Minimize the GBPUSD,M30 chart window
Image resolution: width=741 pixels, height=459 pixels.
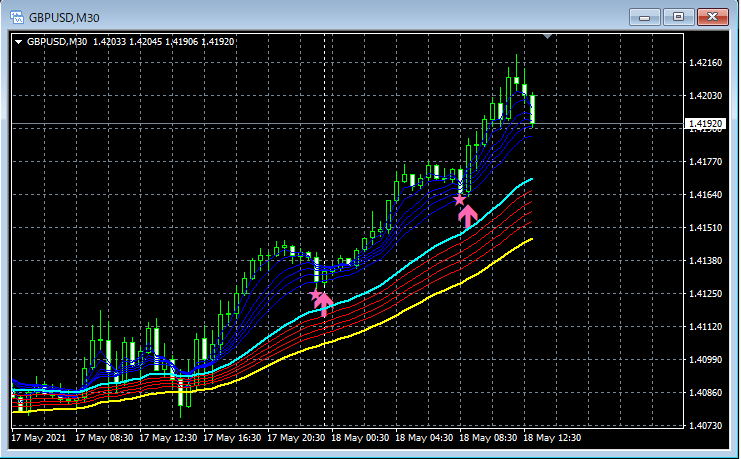[x=644, y=17]
